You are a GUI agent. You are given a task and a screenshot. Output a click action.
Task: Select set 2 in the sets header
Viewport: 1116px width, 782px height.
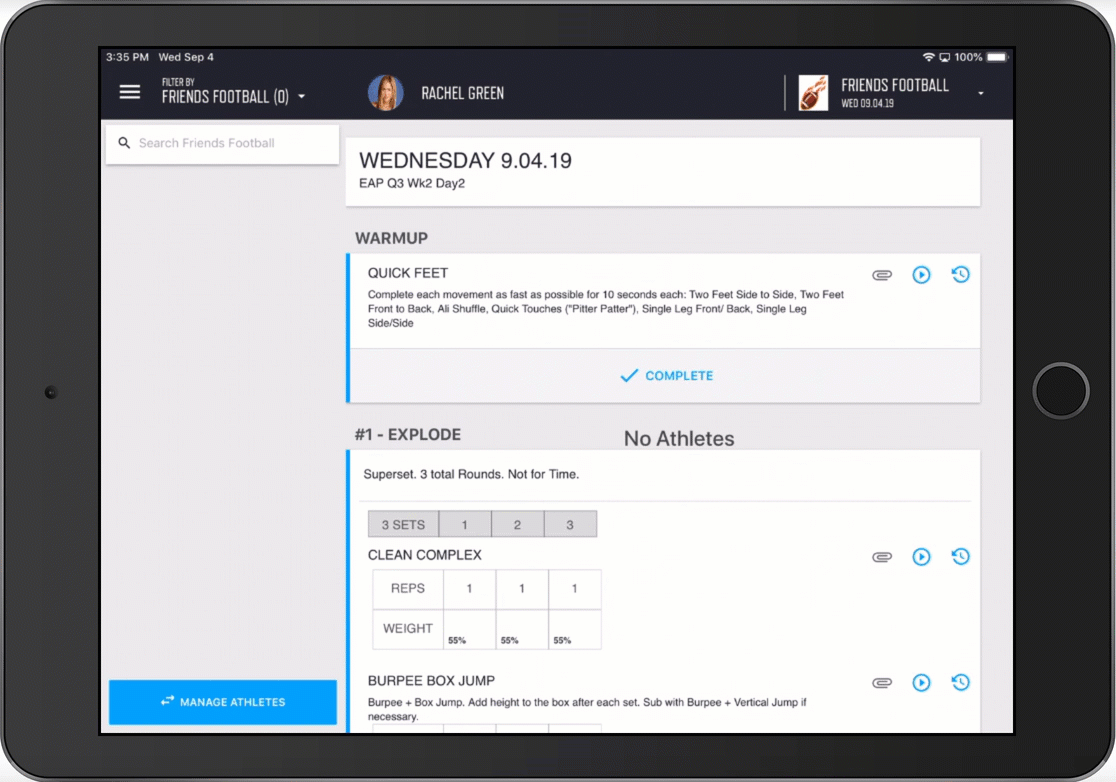[517, 524]
